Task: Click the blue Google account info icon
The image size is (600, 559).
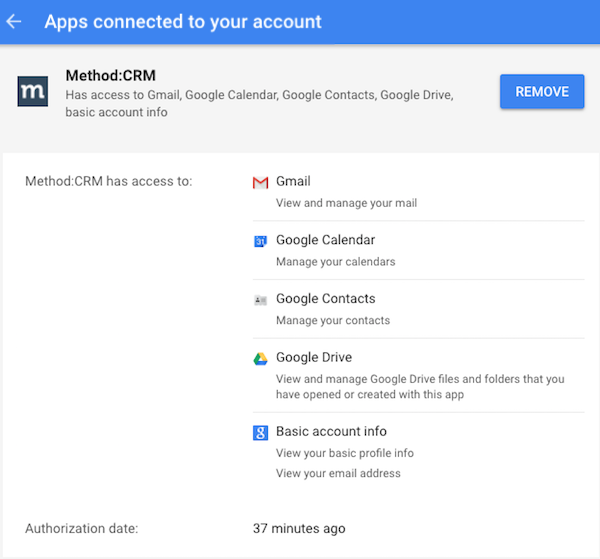Action: pyautogui.click(x=260, y=433)
